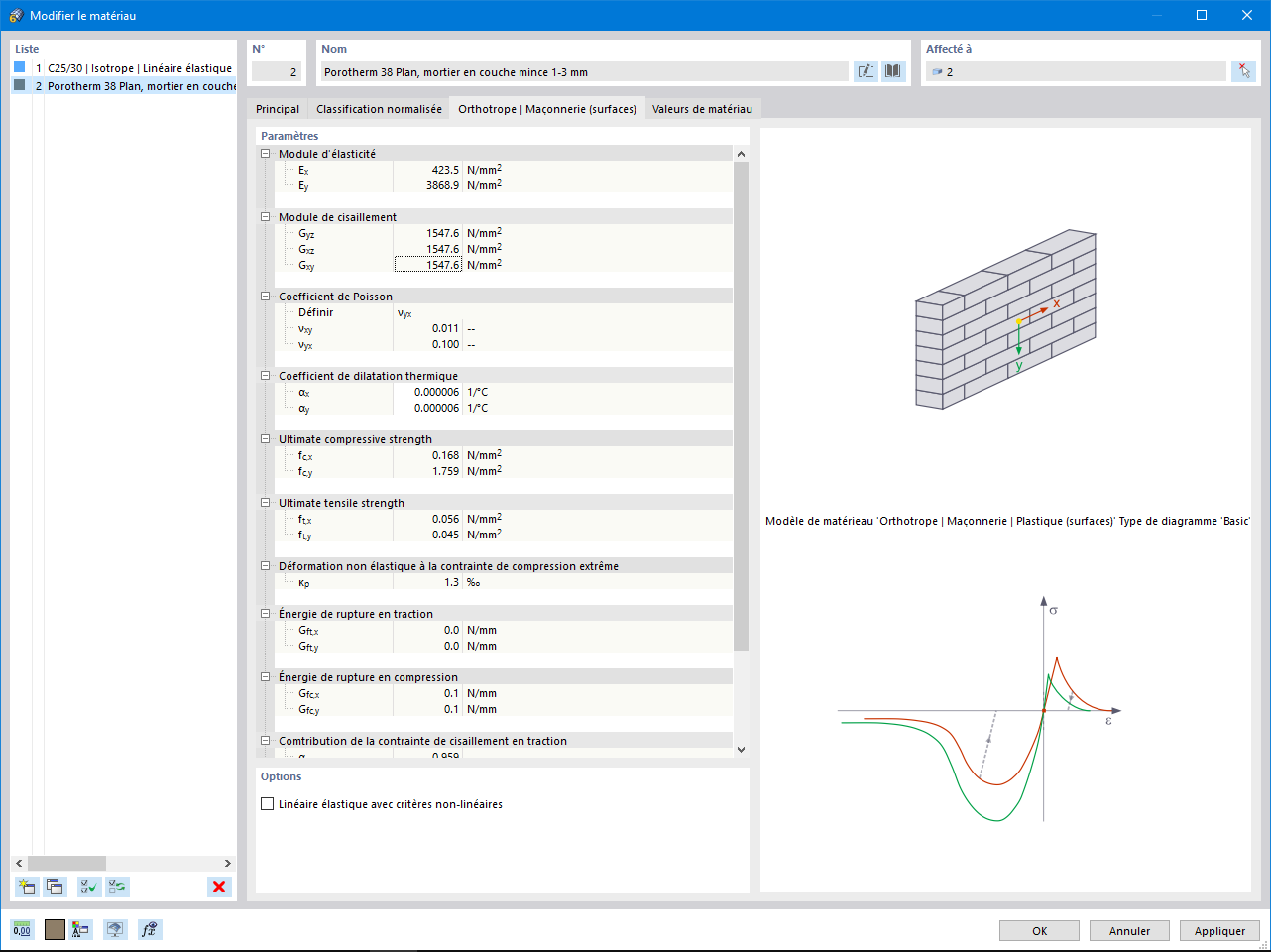The image size is (1271, 952).
Task: Click the material list scrollbar left arrow
Action: (19, 863)
